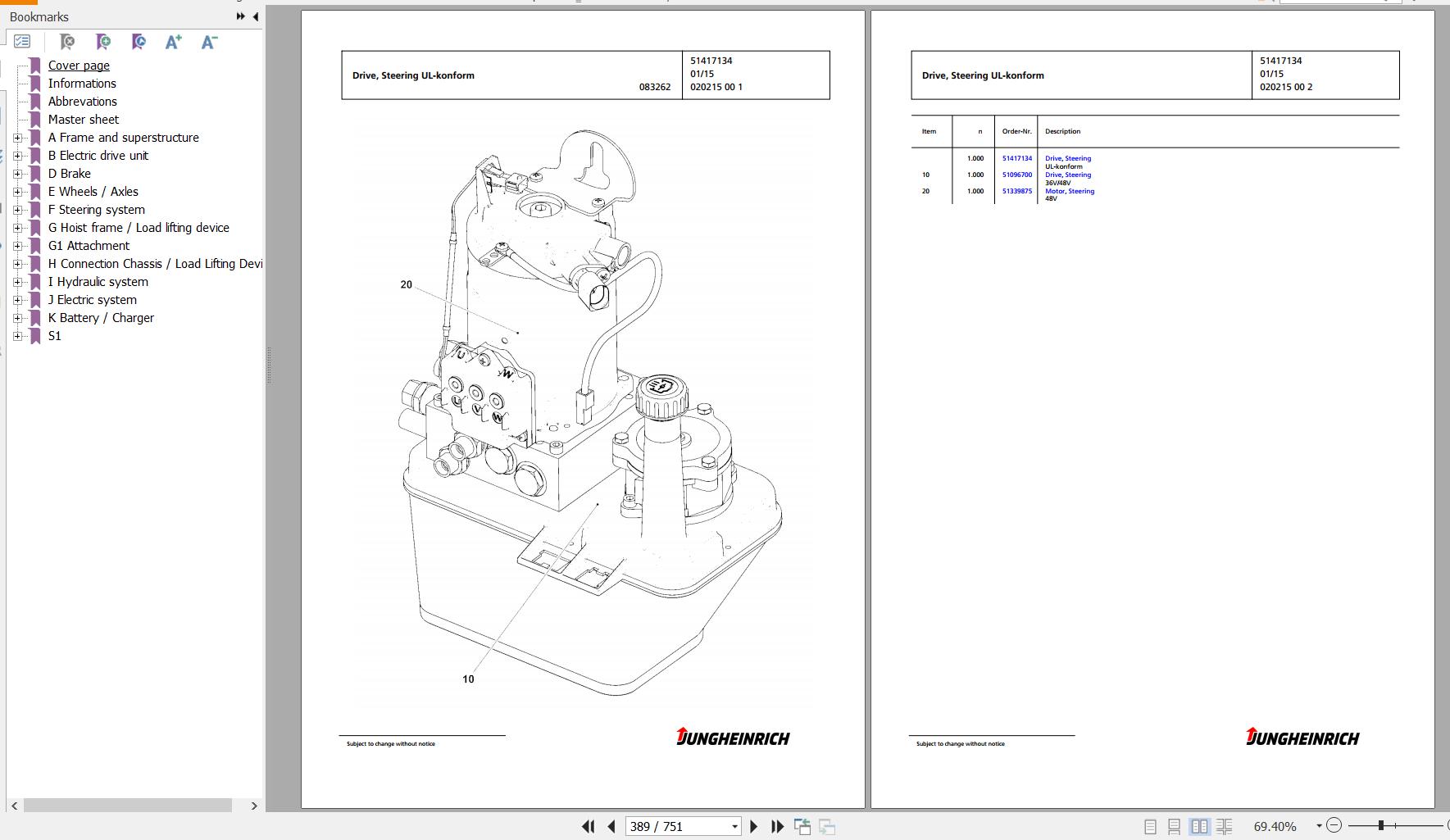Viewport: 1450px width, 840px height.
Task: Open the bookmark options menu icon
Action: (22, 41)
